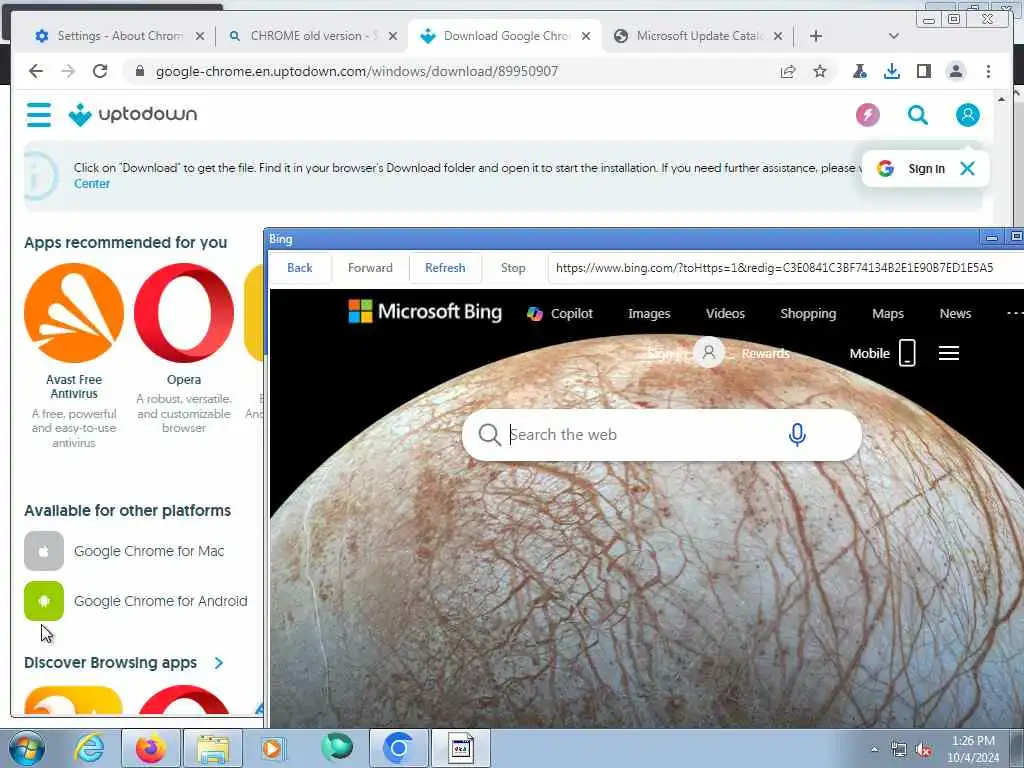
Task: Switch to Settings - About Chrome tab
Action: (120, 36)
